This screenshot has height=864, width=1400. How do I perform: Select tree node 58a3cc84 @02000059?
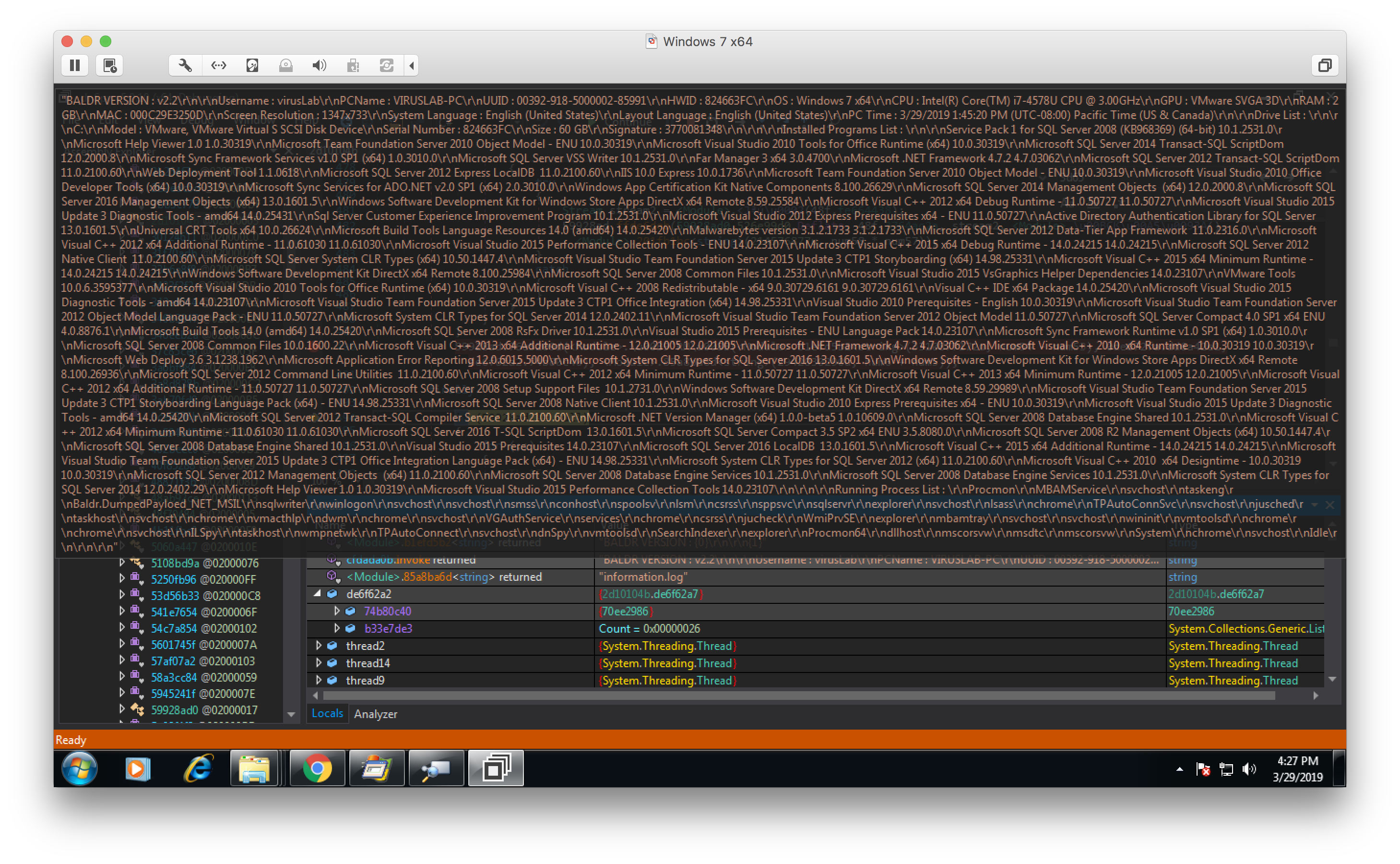click(204, 677)
